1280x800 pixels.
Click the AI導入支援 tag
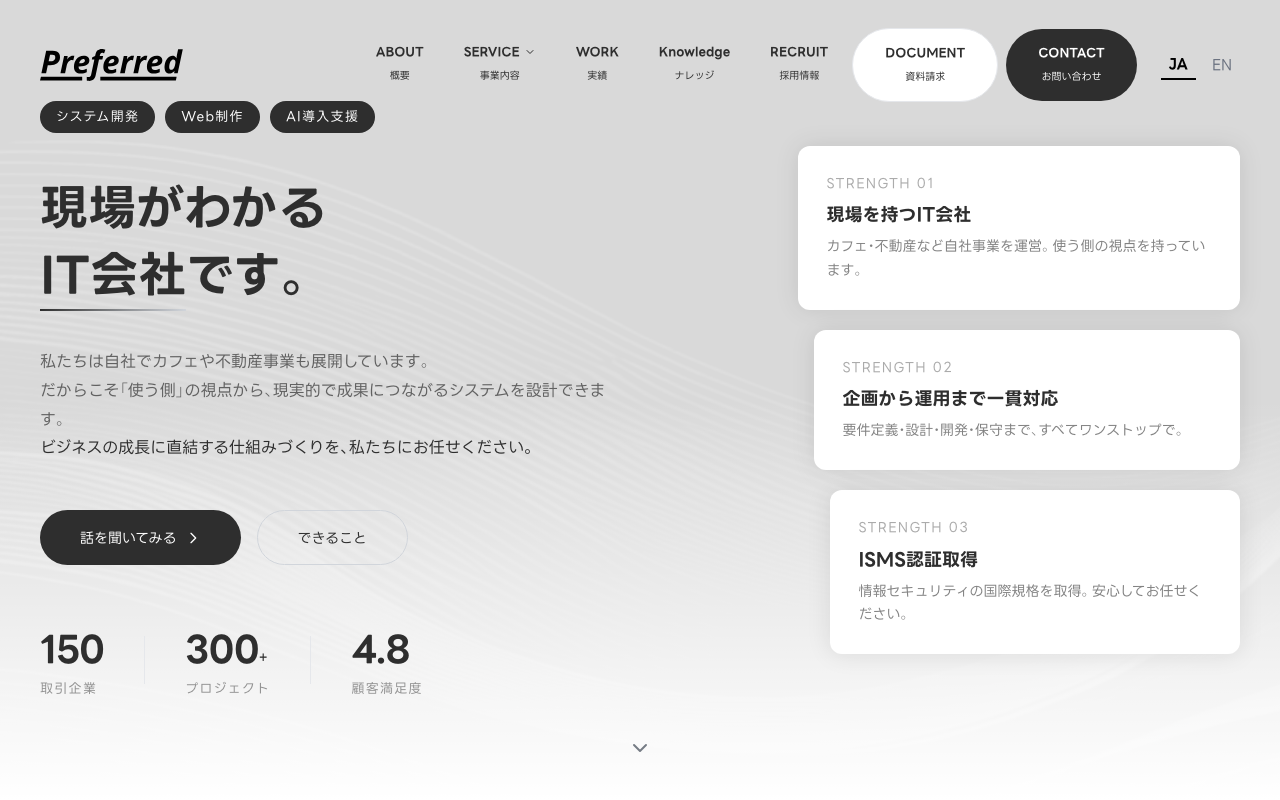pyautogui.click(x=322, y=117)
